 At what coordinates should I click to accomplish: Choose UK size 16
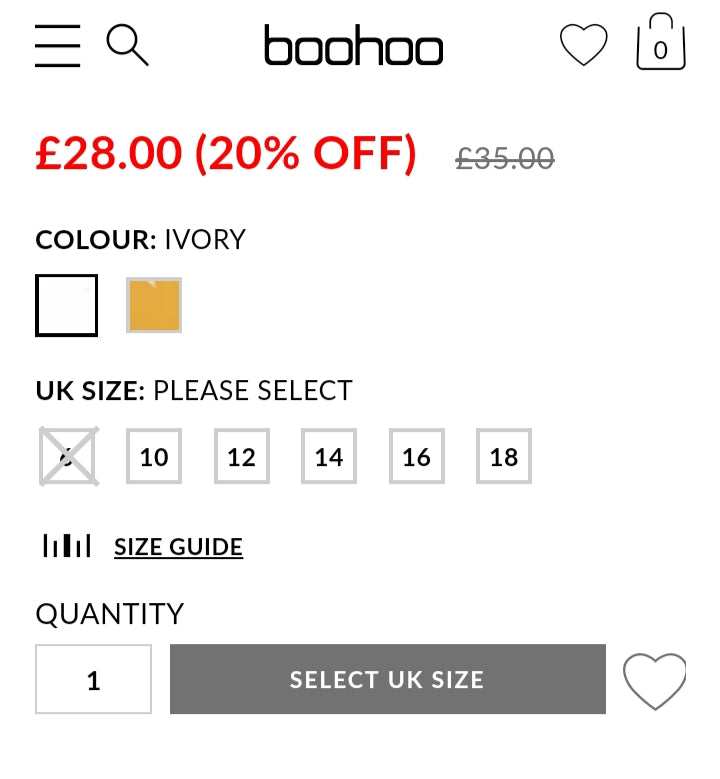[417, 456]
